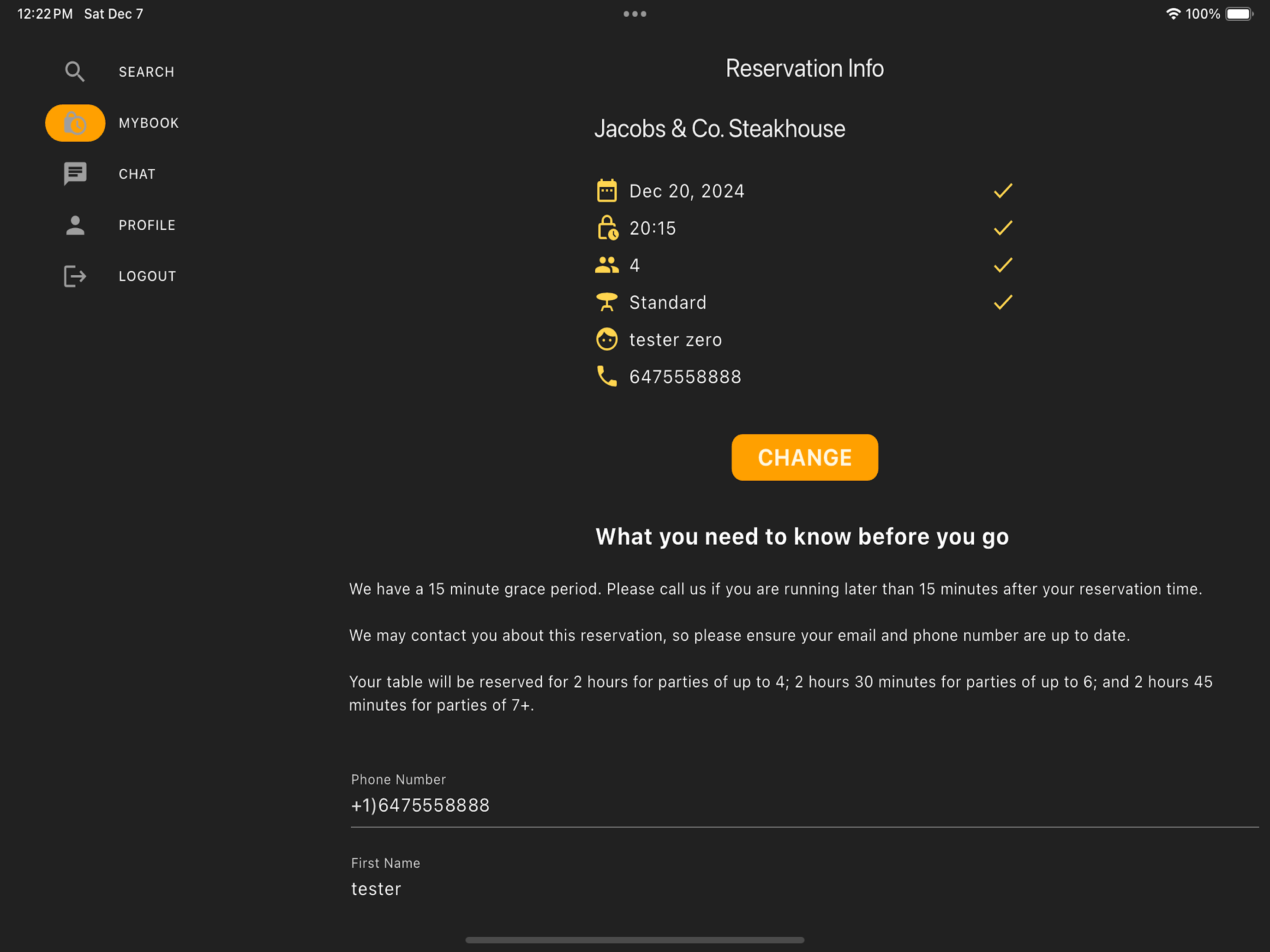The image size is (1270, 952).
Task: Click the MyBook orange clock icon
Action: pos(75,123)
